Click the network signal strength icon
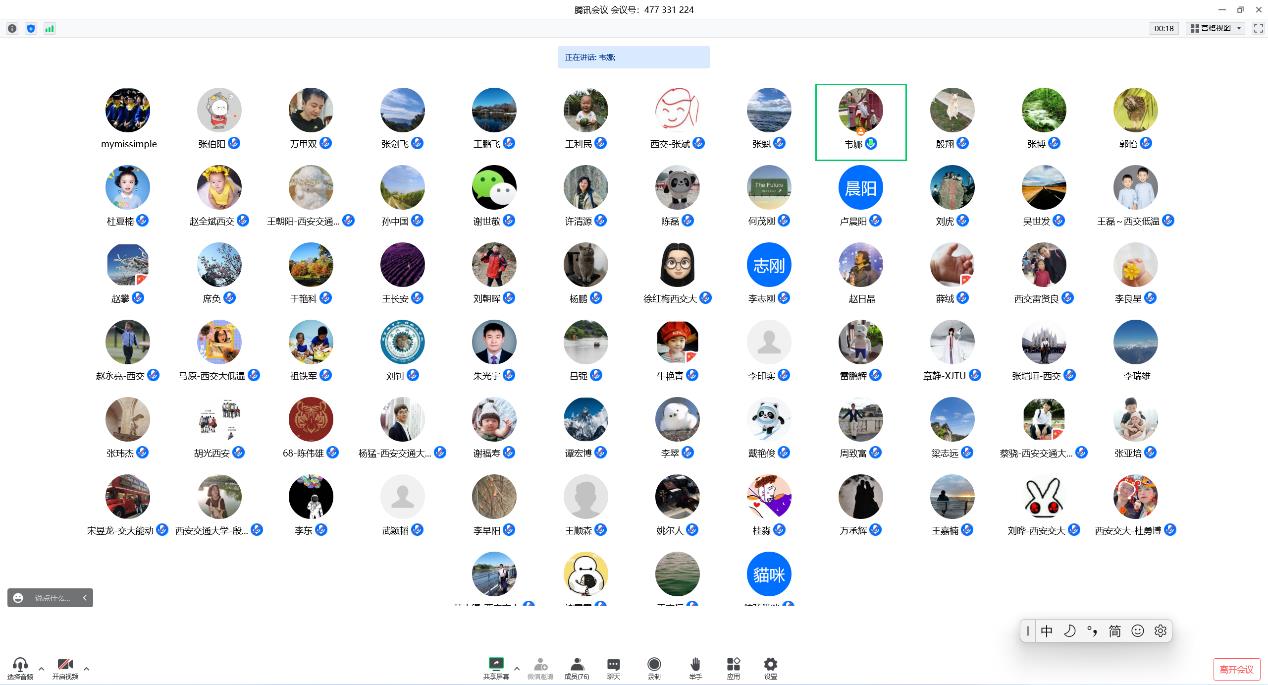 pyautogui.click(x=49, y=29)
